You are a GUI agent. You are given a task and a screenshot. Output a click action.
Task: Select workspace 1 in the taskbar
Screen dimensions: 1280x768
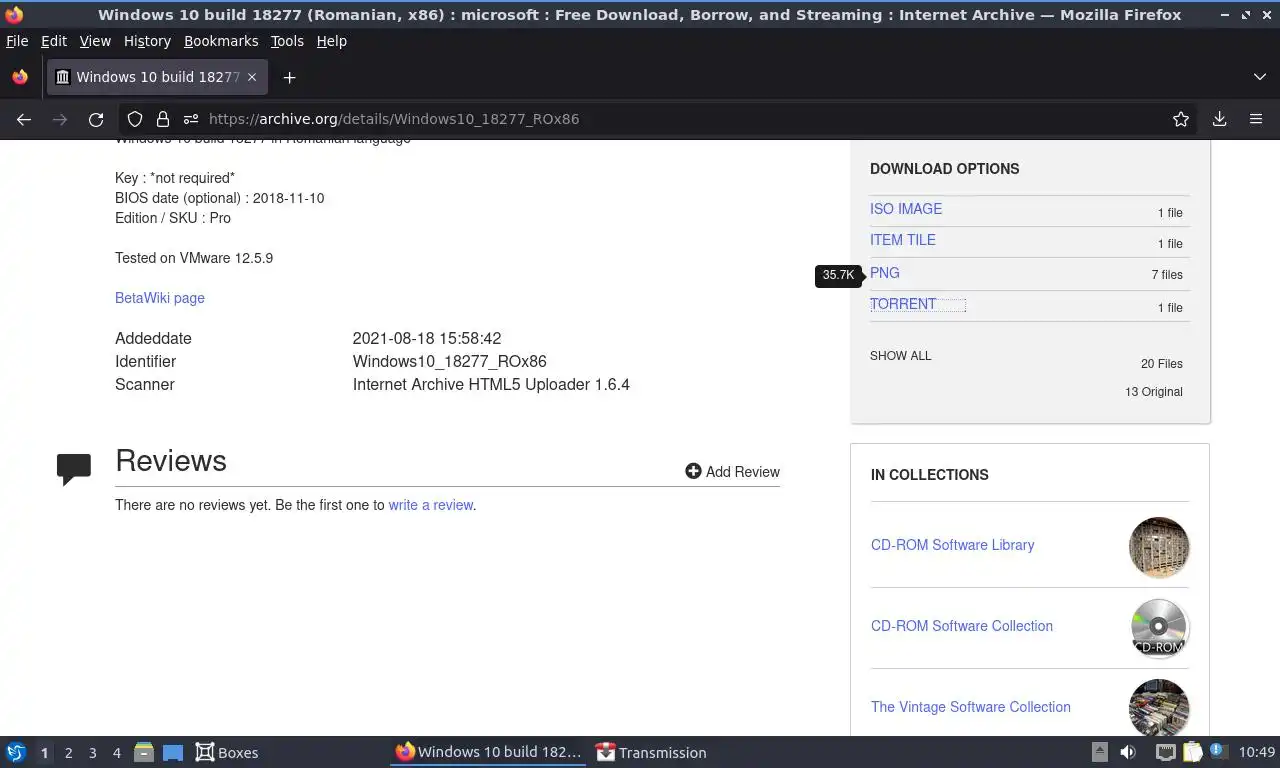point(44,753)
